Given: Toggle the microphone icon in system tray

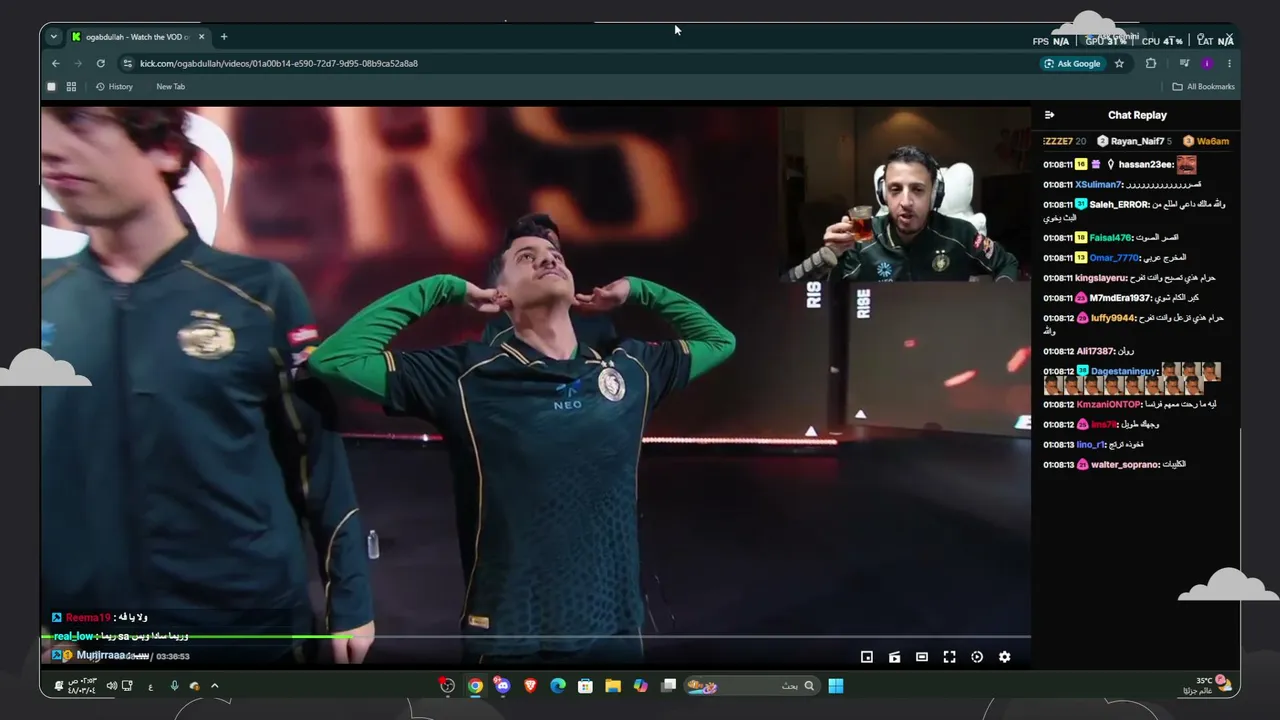Looking at the screenshot, I should 174,686.
